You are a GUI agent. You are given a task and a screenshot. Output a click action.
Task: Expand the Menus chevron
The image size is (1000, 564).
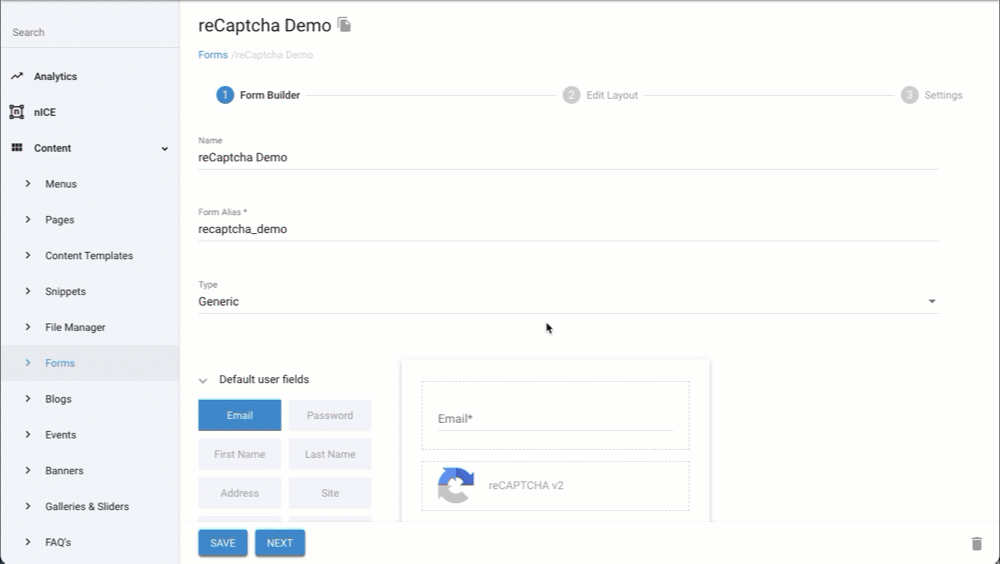[27, 183]
